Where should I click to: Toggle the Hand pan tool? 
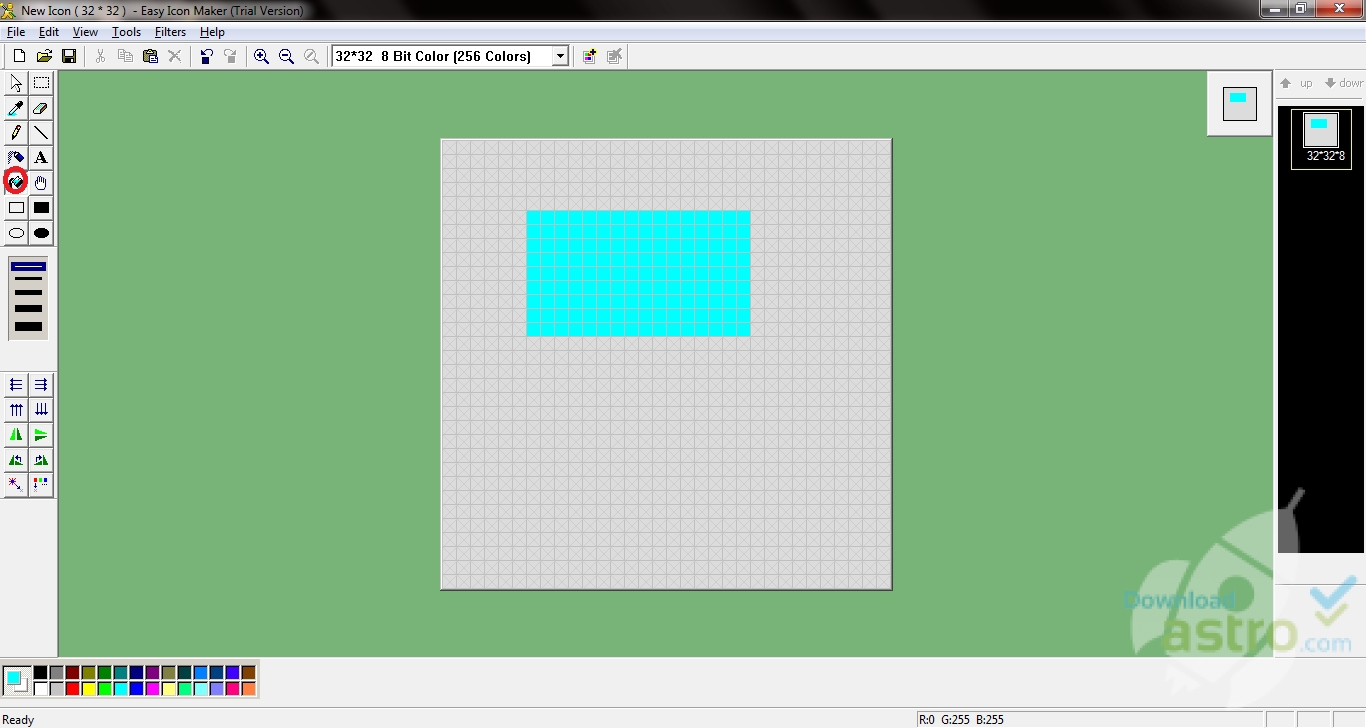(40, 182)
